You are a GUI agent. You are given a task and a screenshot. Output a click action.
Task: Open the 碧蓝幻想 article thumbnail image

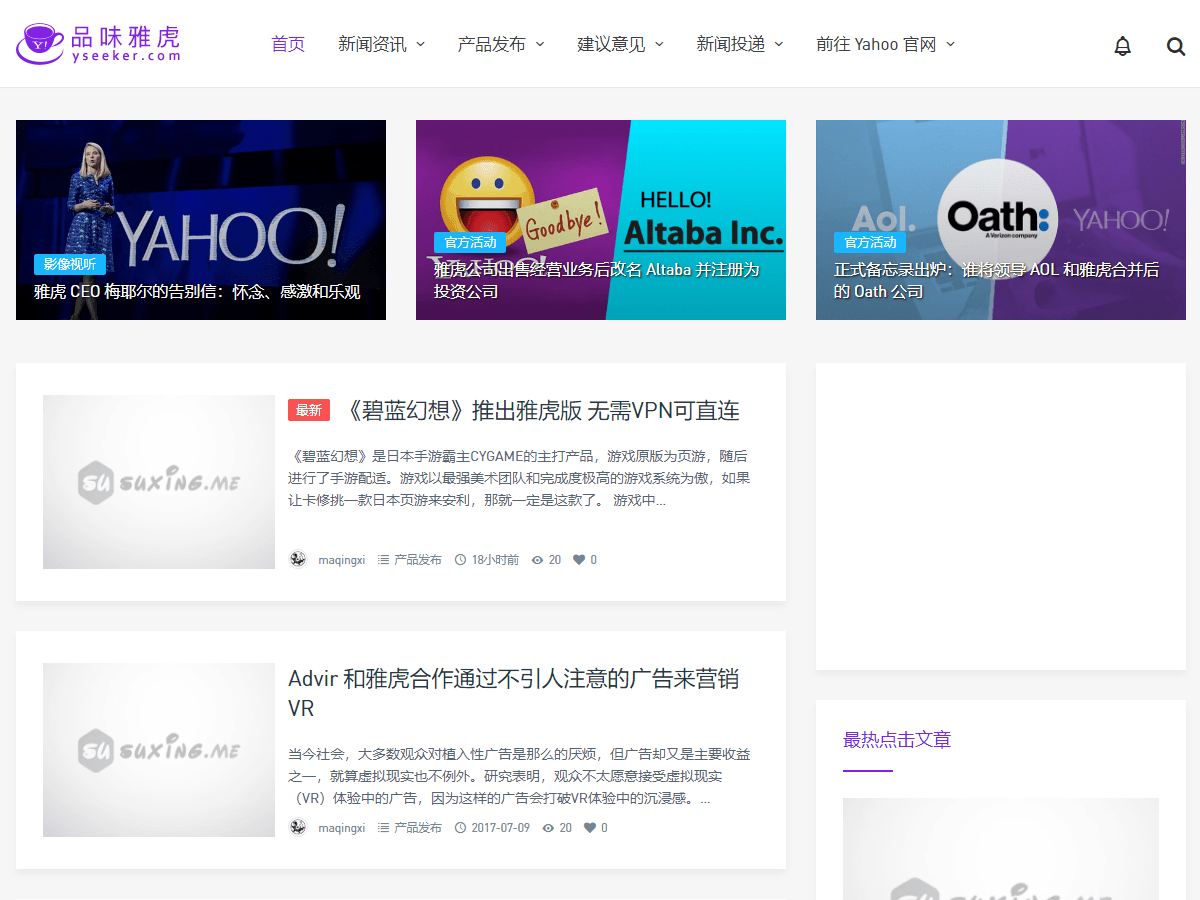pyautogui.click(x=159, y=482)
